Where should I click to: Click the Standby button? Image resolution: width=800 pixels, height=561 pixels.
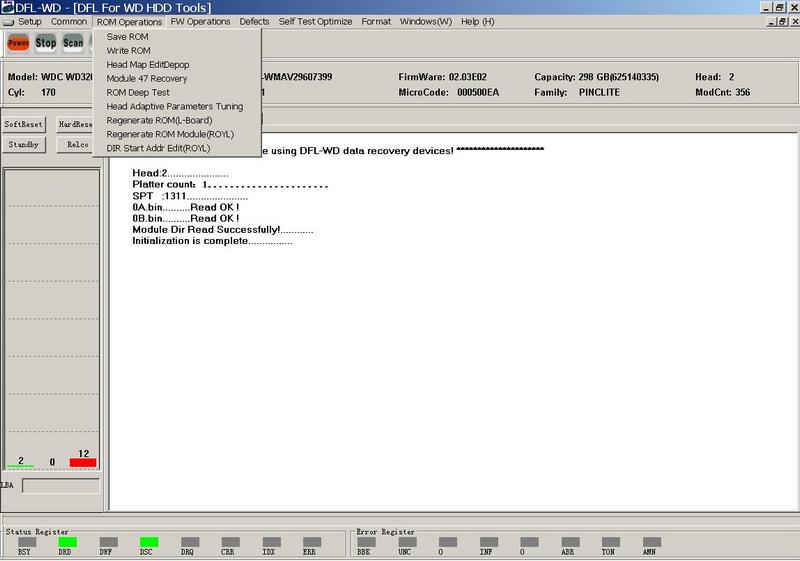23,144
